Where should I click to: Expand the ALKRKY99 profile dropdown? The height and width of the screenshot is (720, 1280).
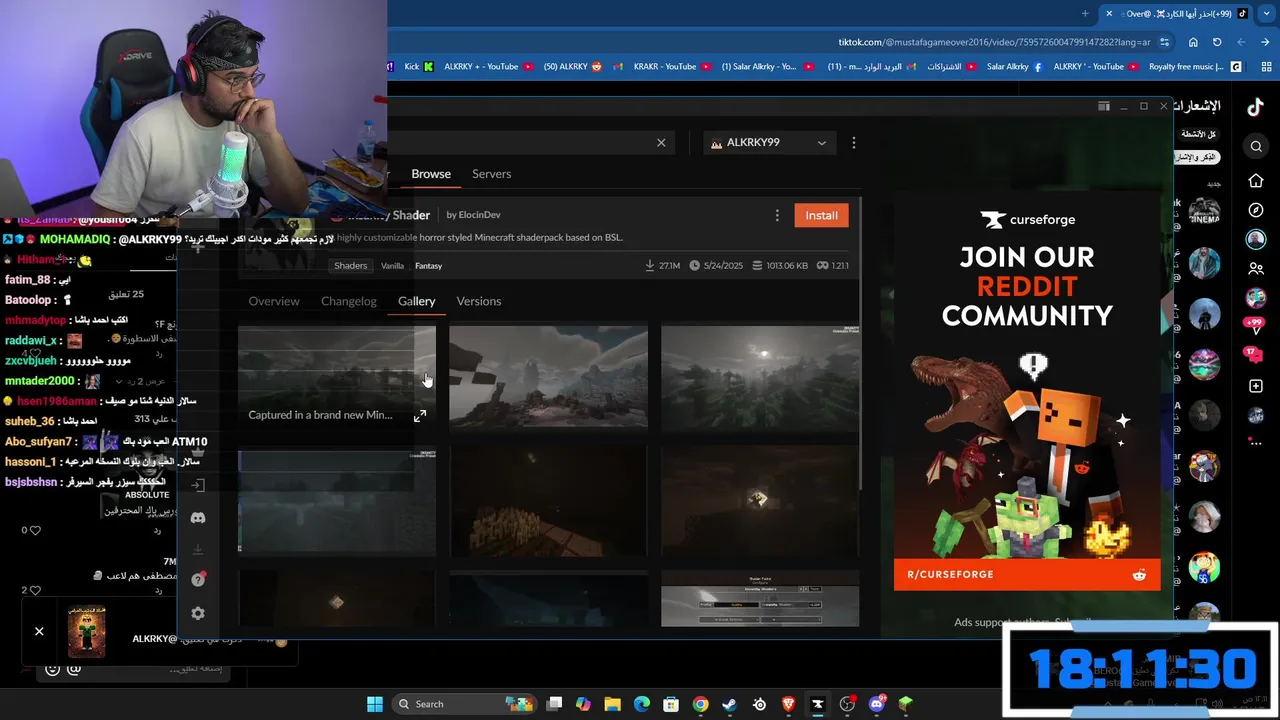[769, 143]
